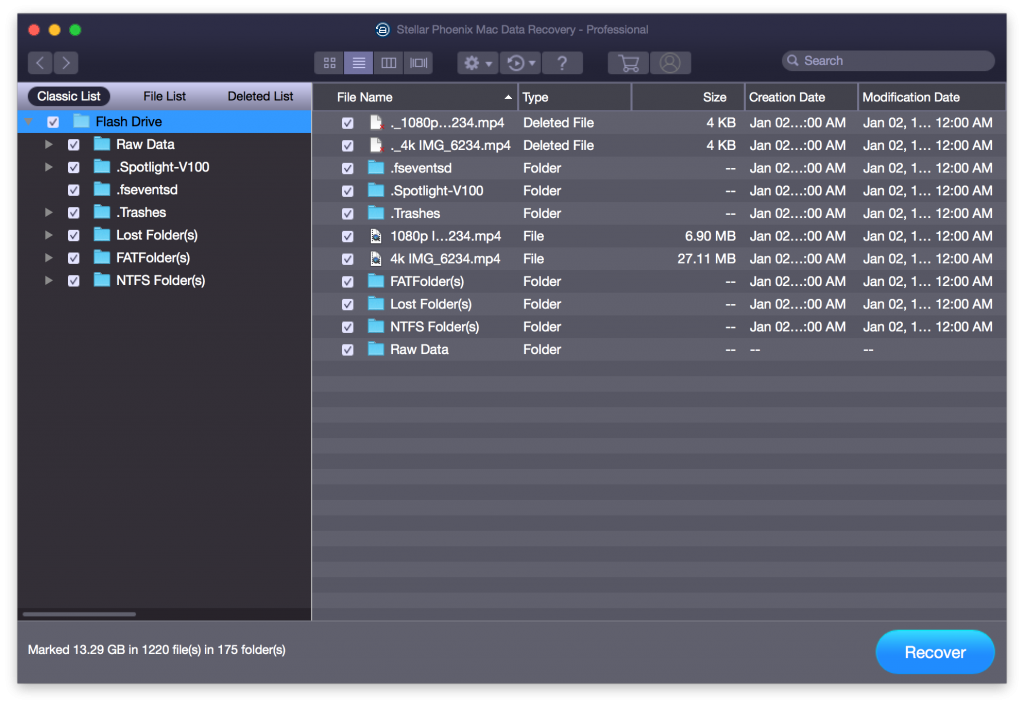This screenshot has width=1024, height=705.
Task: Click the video file icon for 4k IMG_6234.mp4
Action: point(376,258)
